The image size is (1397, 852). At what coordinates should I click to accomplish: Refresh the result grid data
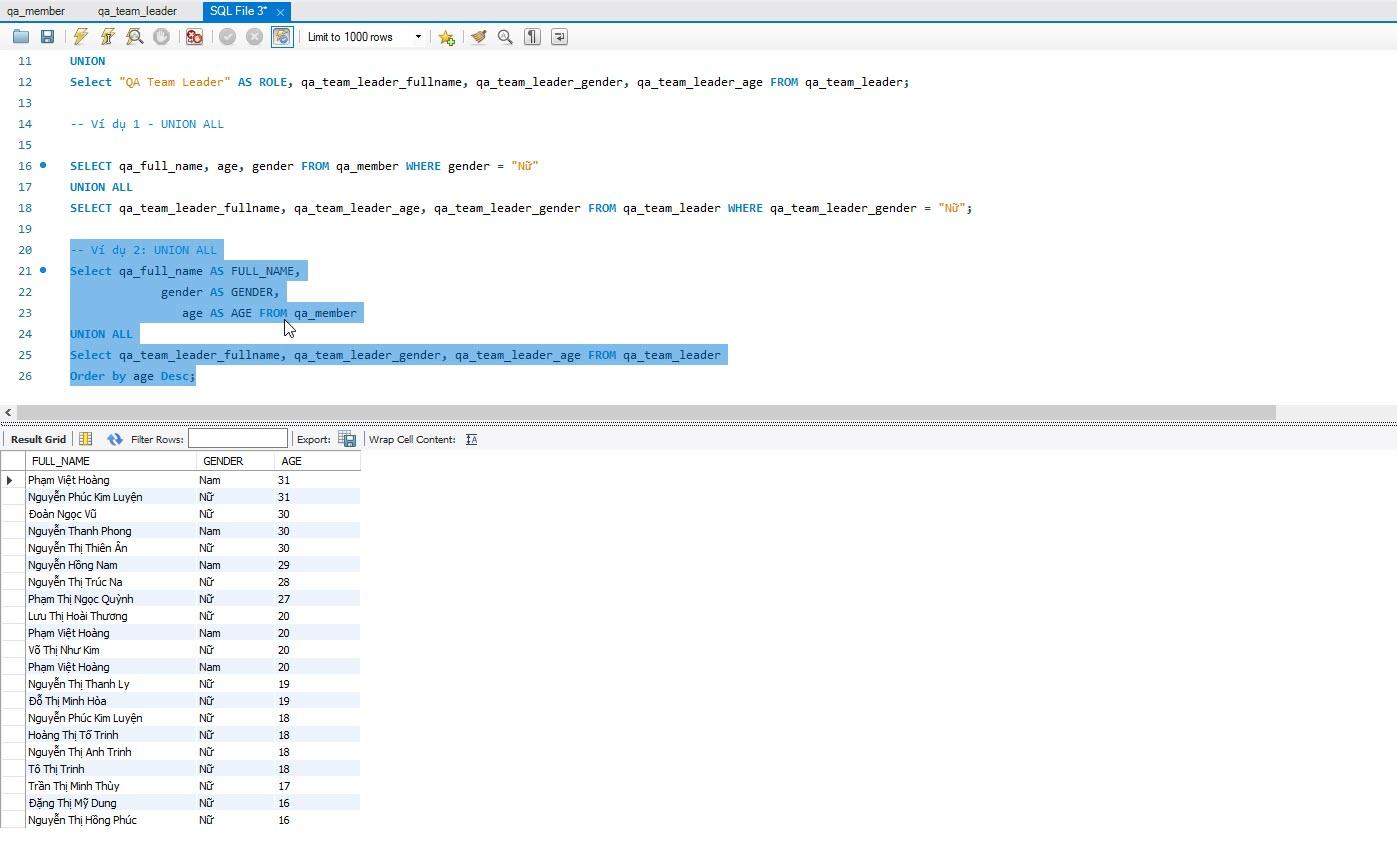point(115,439)
